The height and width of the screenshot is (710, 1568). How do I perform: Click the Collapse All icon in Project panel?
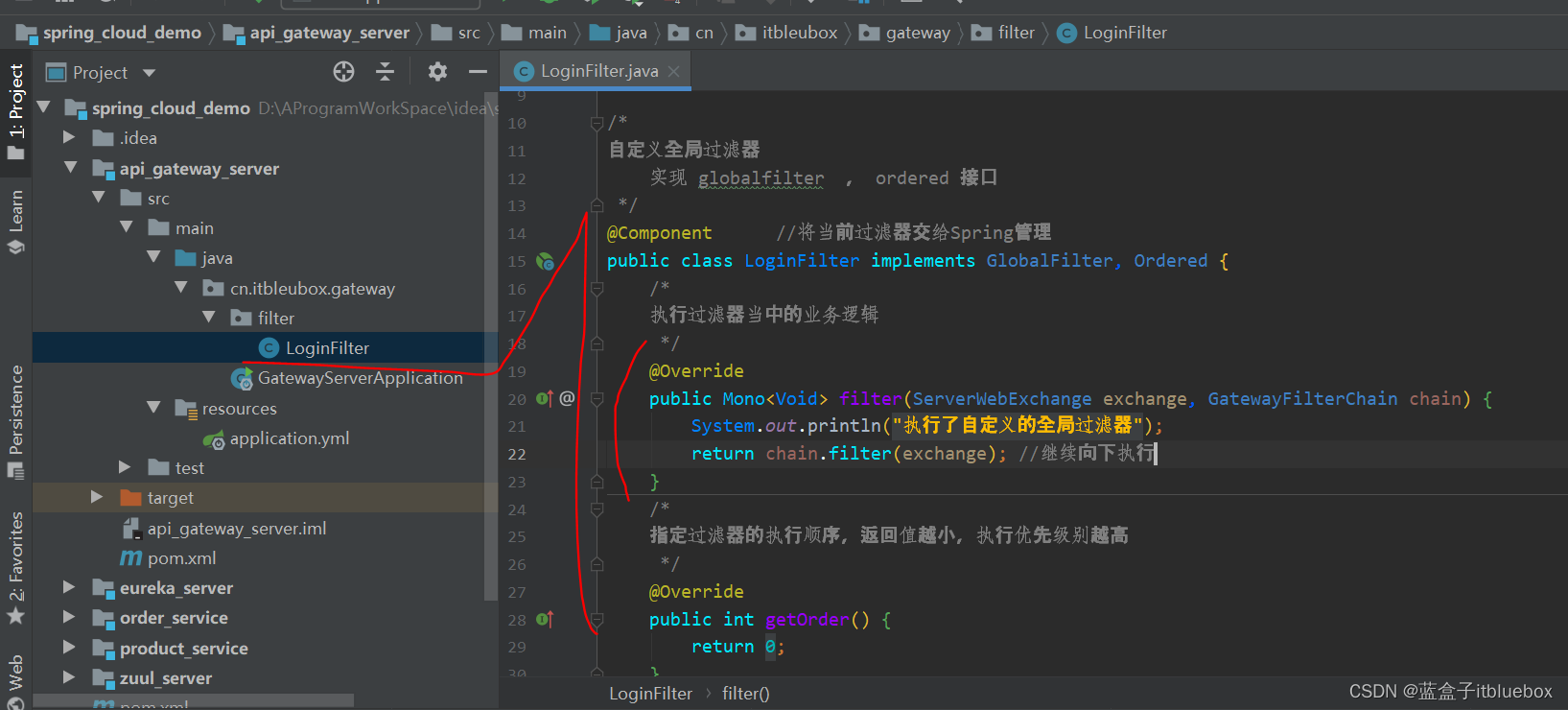(385, 72)
